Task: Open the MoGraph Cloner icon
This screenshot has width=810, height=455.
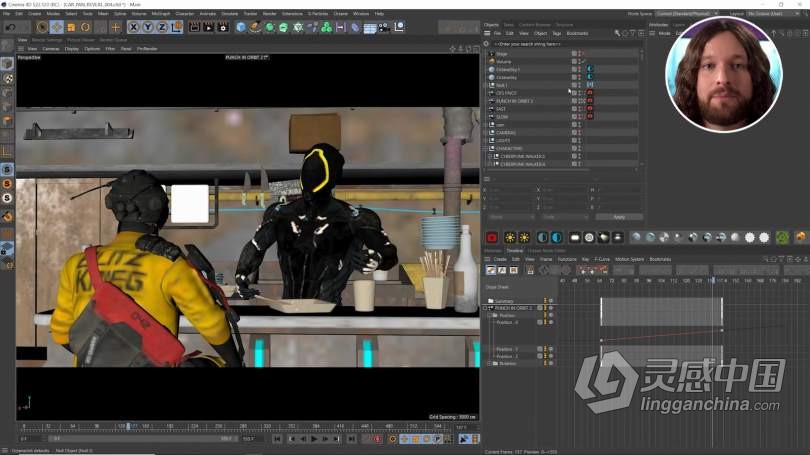Action: 326,27
